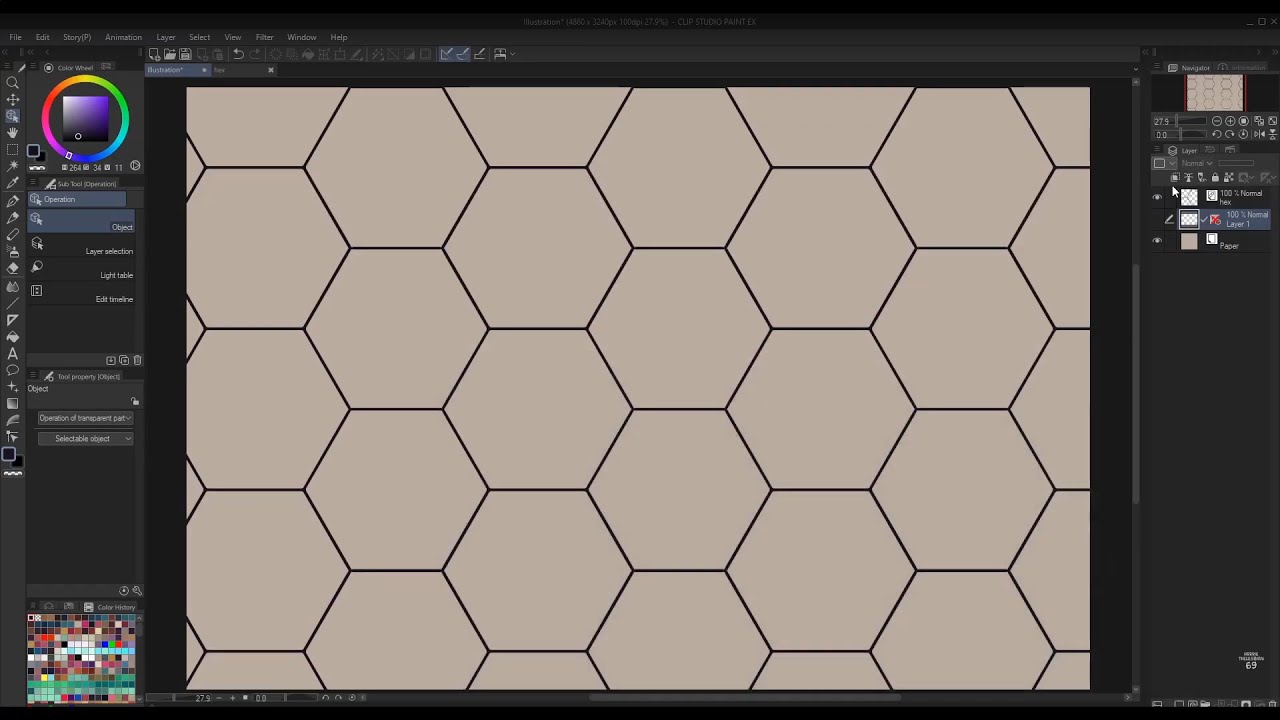This screenshot has height=720, width=1280.
Task: Toggle Set as reference layer icon
Action: 1188,178
